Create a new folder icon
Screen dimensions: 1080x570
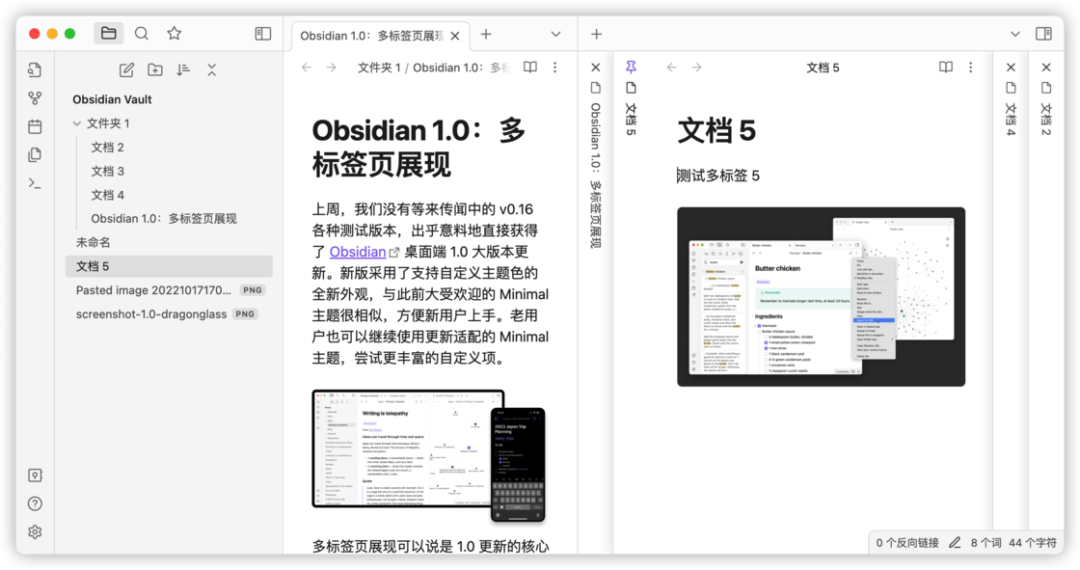click(155, 70)
